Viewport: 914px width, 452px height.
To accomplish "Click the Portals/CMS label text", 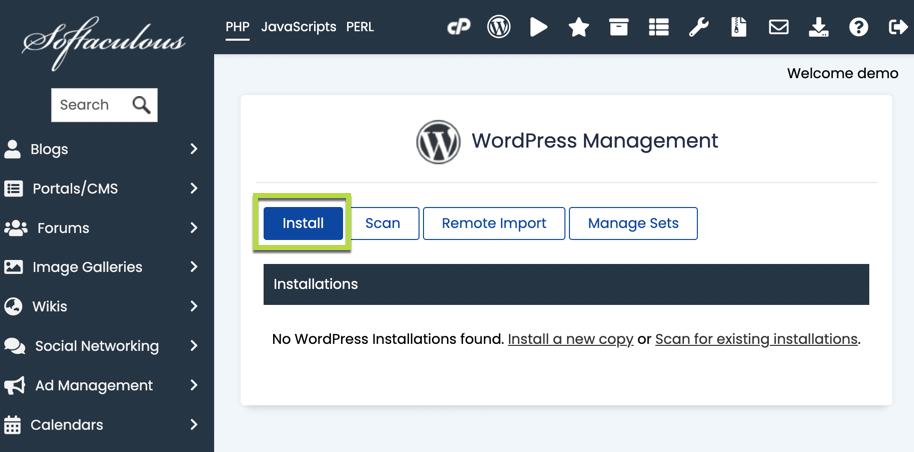I will pos(75,188).
